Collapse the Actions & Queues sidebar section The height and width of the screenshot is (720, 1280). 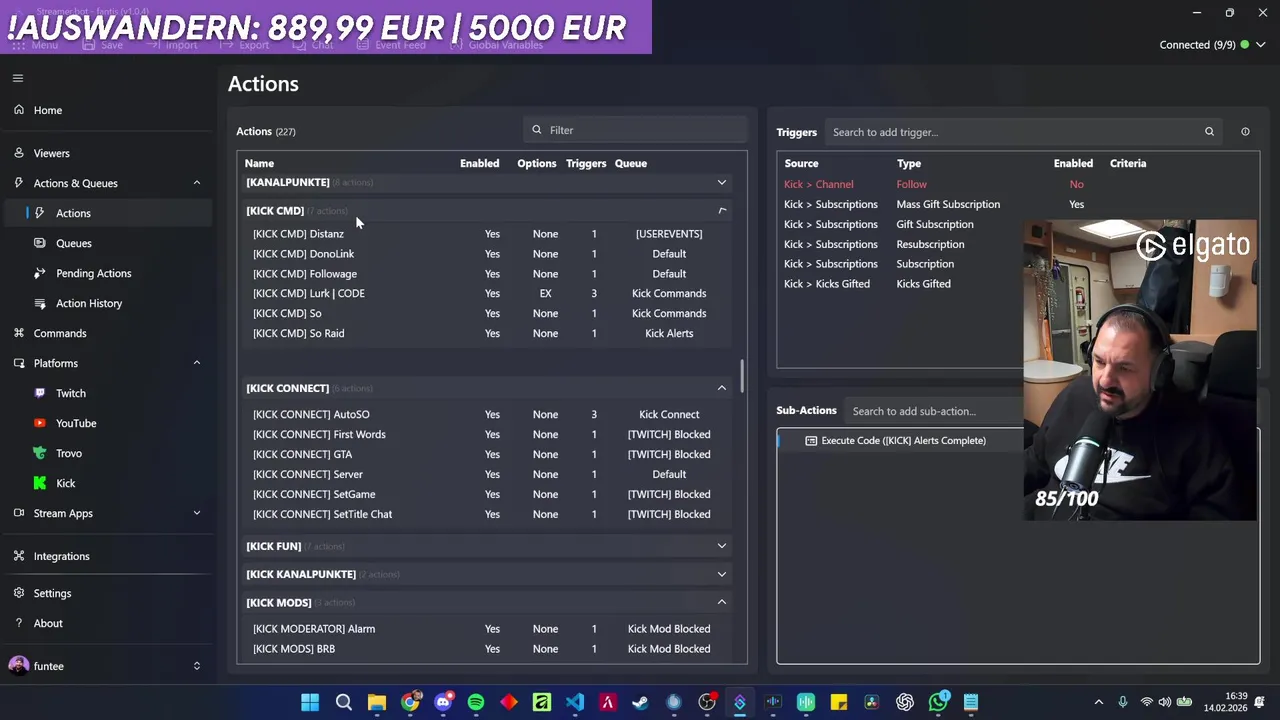[x=197, y=183]
